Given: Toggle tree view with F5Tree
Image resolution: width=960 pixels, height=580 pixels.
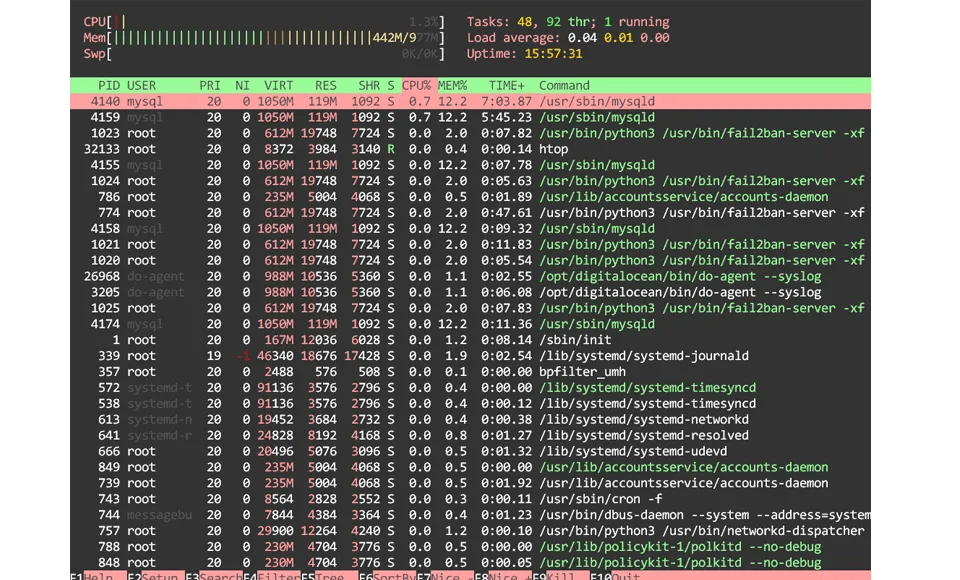Looking at the screenshot, I should click(330, 577).
